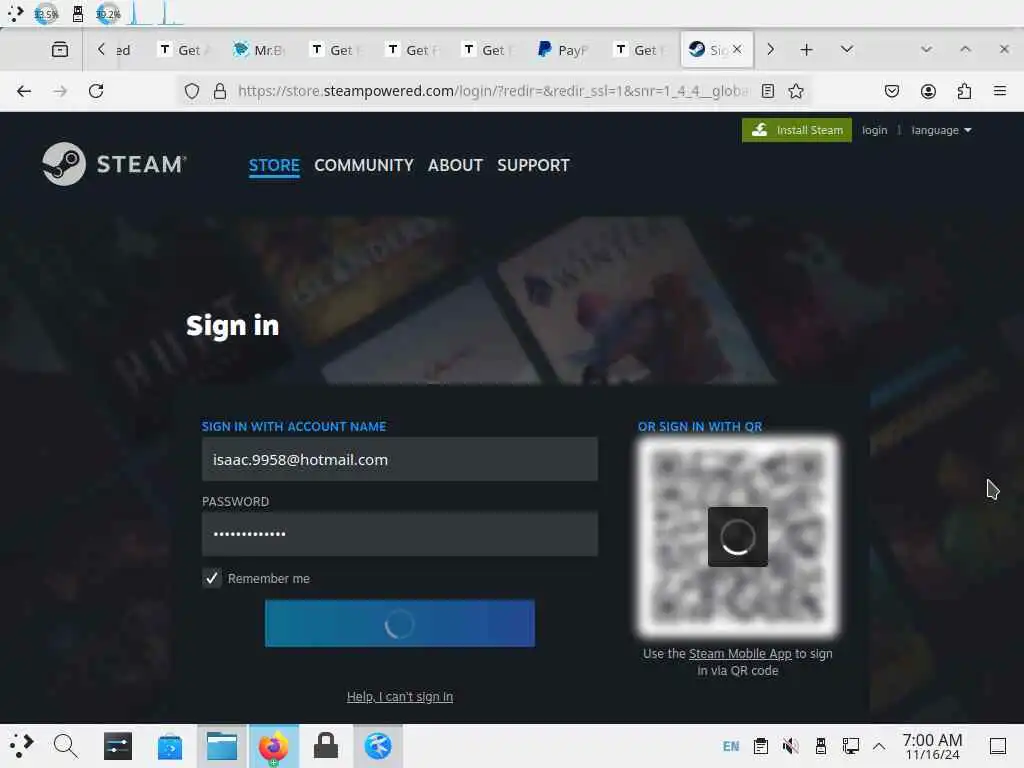The image size is (1024, 768).
Task: Open the file manager taskbar icon
Action: [x=222, y=746]
